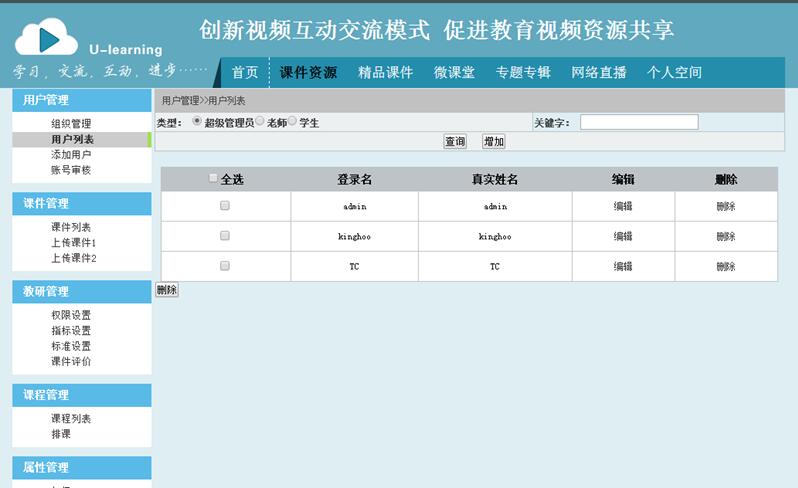Click 编辑 for the admin user
The image size is (798, 488).
[x=623, y=206]
